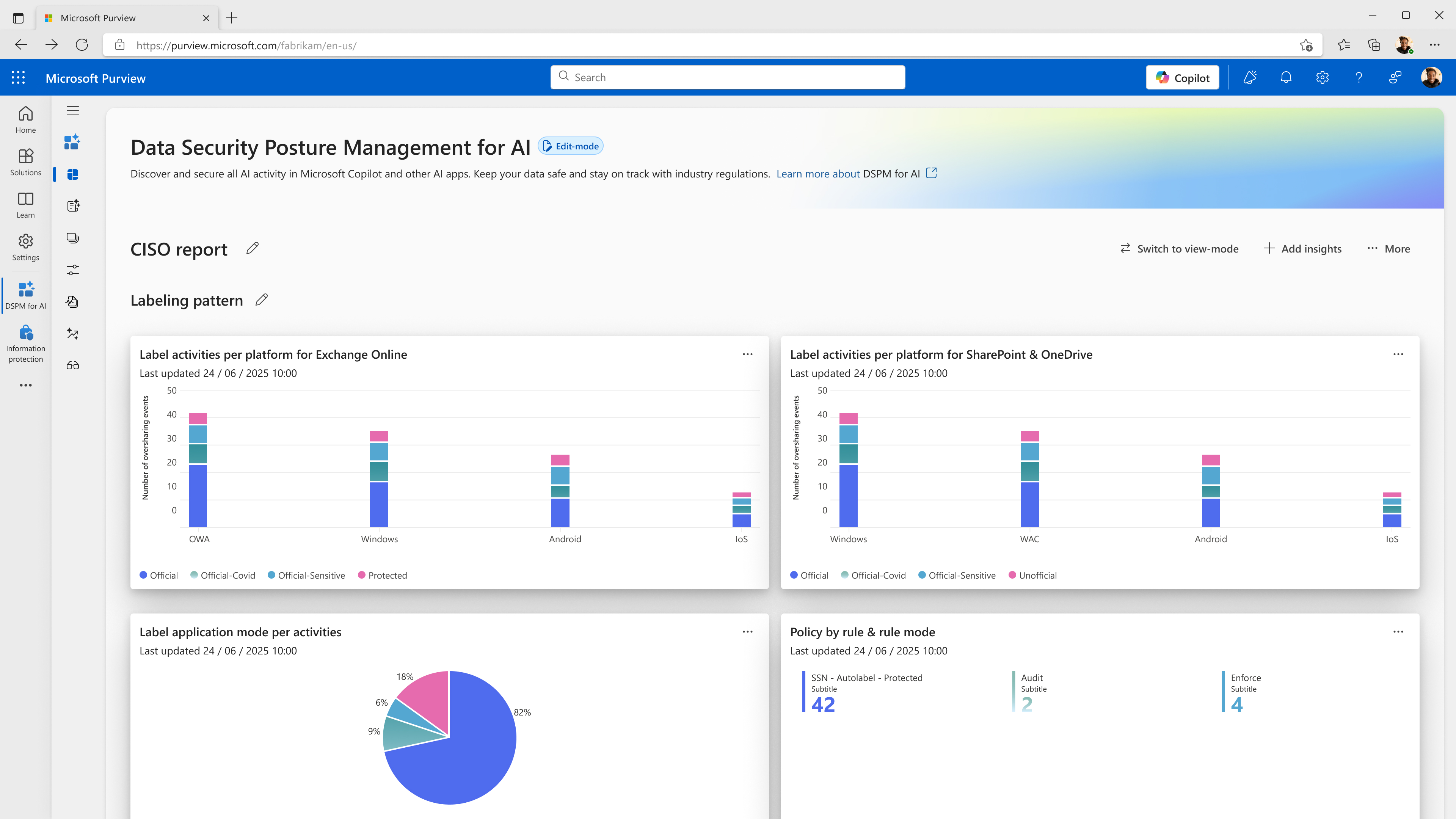Open options for SharePoint & OneDrive card
This screenshot has width=1456, height=819.
click(1398, 355)
